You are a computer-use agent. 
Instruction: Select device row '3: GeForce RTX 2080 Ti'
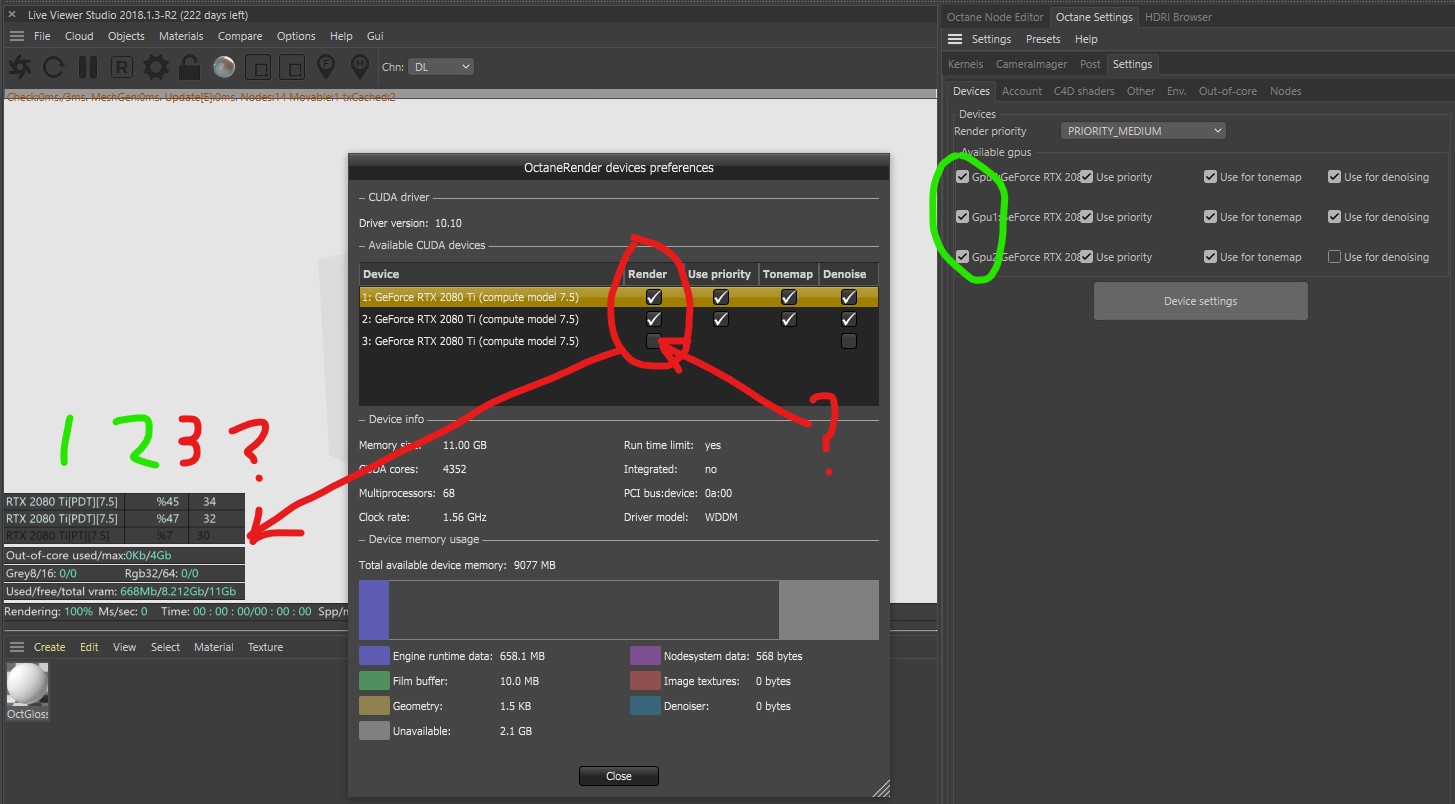619,341
